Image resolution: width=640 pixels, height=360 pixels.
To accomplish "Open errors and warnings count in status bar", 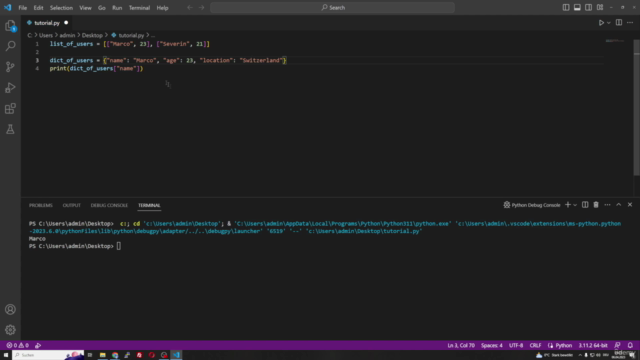I will [x=17, y=345].
